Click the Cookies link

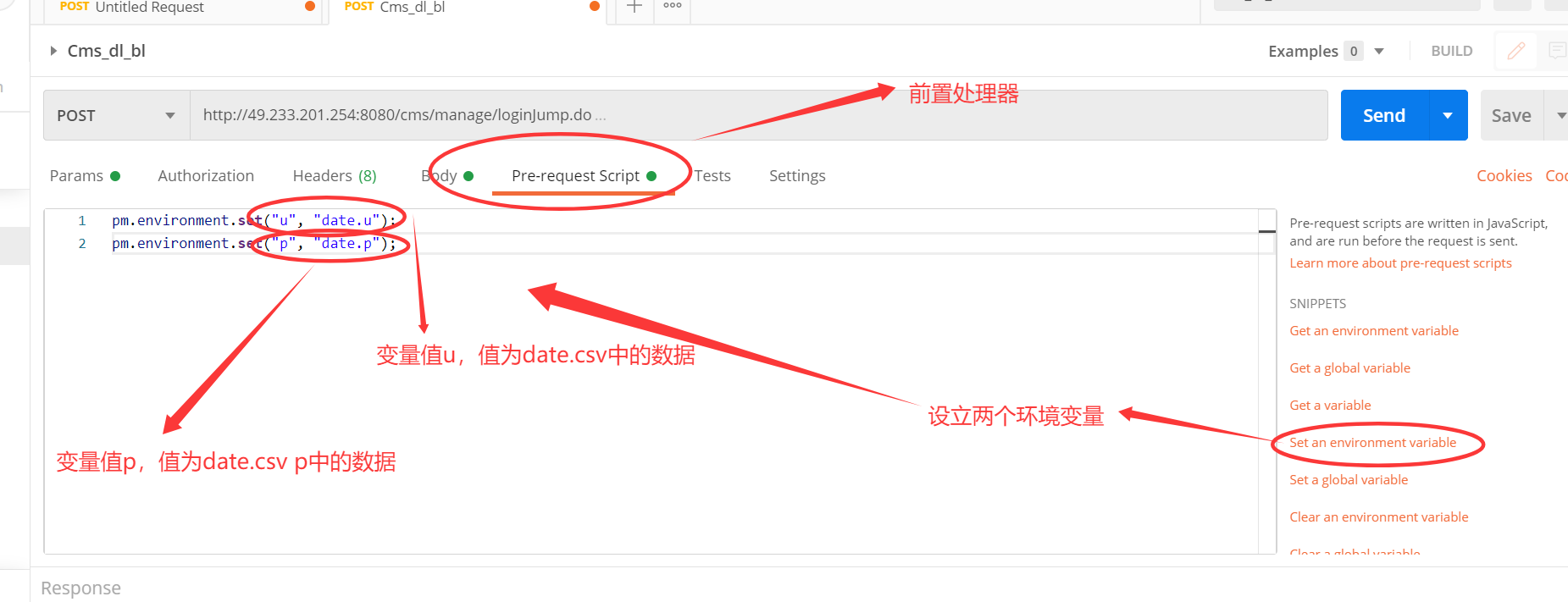[x=1504, y=176]
